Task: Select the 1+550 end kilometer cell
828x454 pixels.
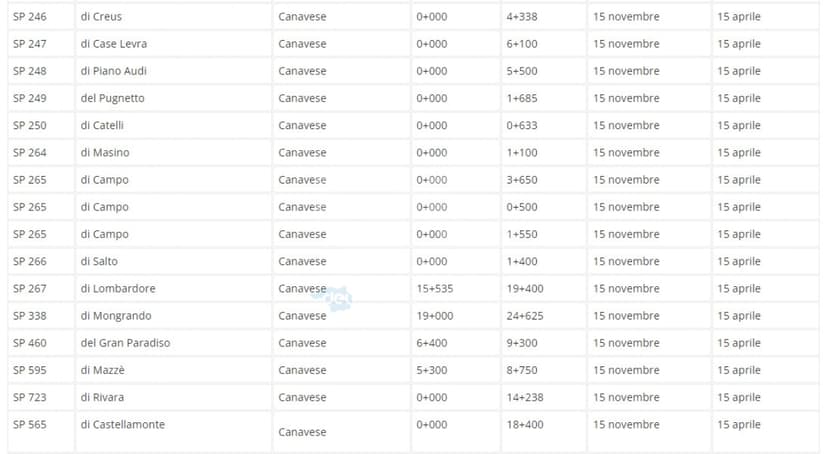Action: click(522, 234)
